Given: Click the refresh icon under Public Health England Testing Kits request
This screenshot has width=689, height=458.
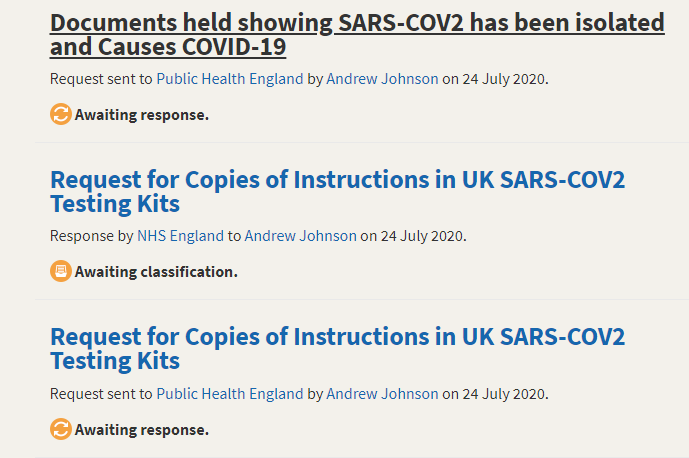Looking at the screenshot, I should pyautogui.click(x=61, y=429).
